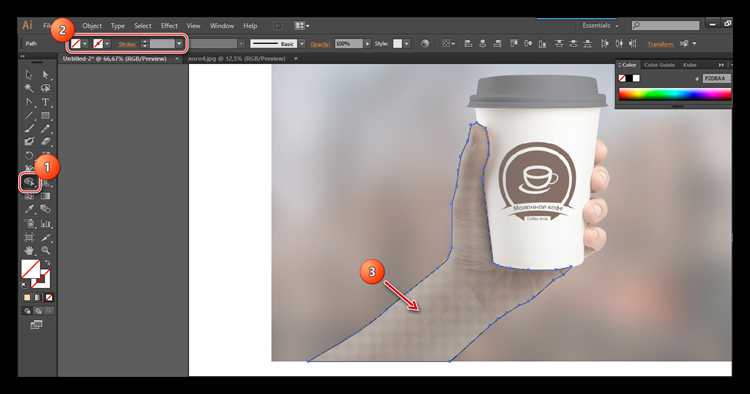Click the orange Opacity link
Viewport: 750px width, 394px height.
(320, 44)
